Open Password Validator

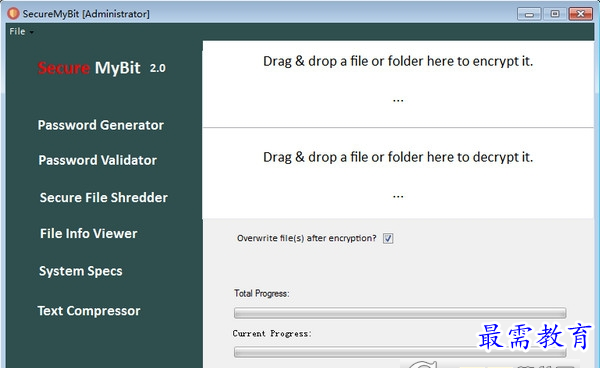[98, 160]
